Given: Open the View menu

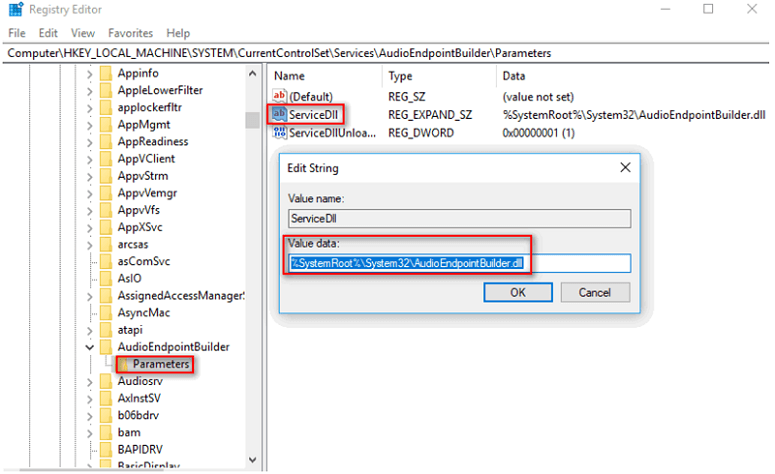Looking at the screenshot, I should click(x=83, y=33).
